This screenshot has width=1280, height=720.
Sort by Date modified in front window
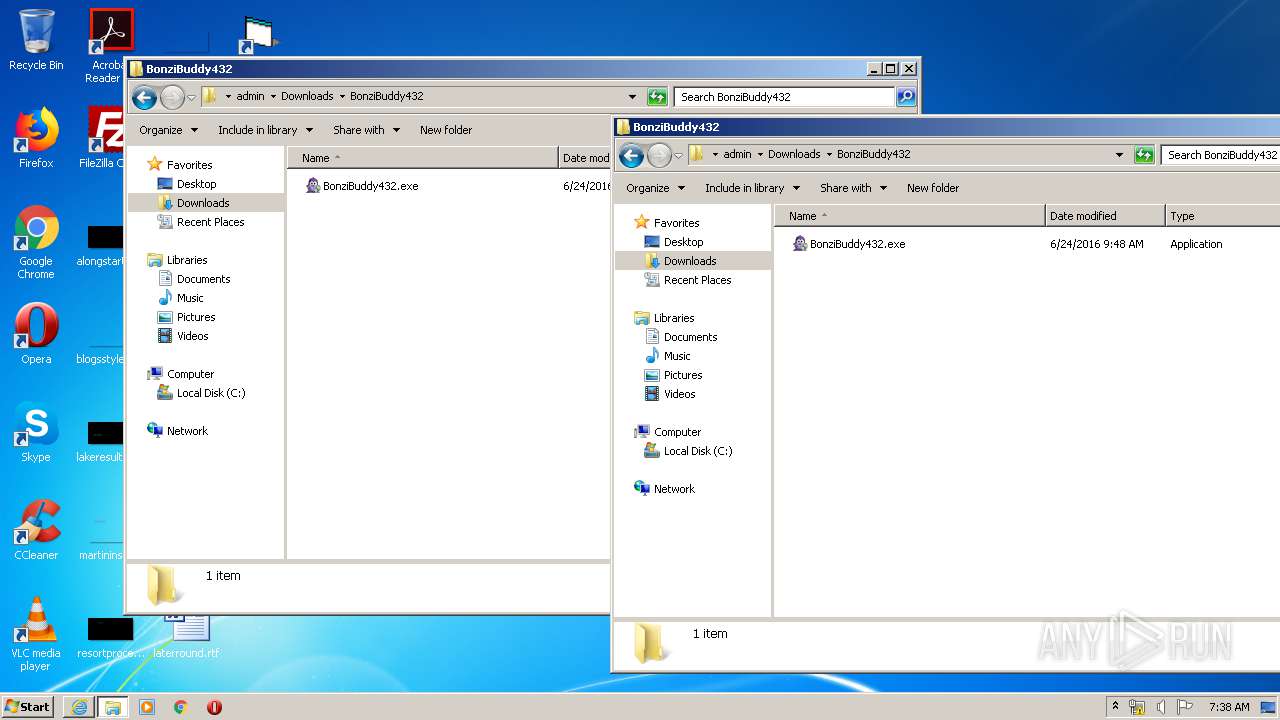[1105, 216]
